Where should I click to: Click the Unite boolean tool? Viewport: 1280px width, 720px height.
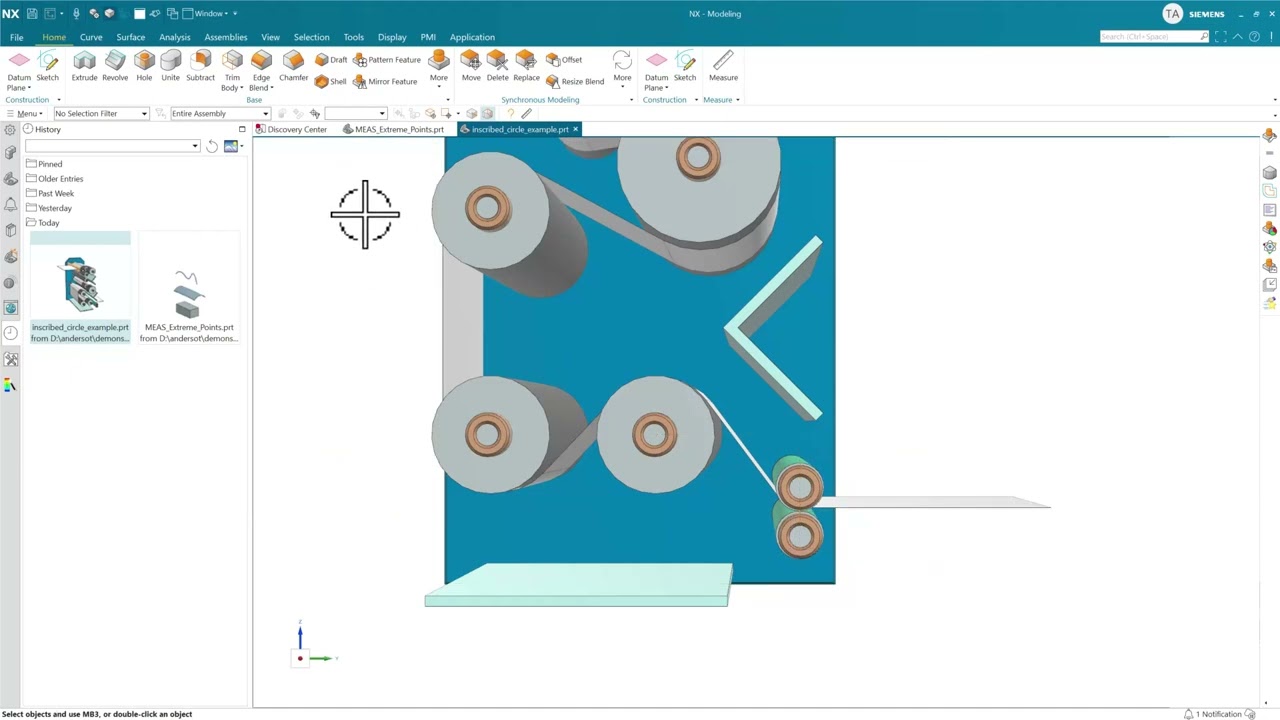(x=171, y=67)
